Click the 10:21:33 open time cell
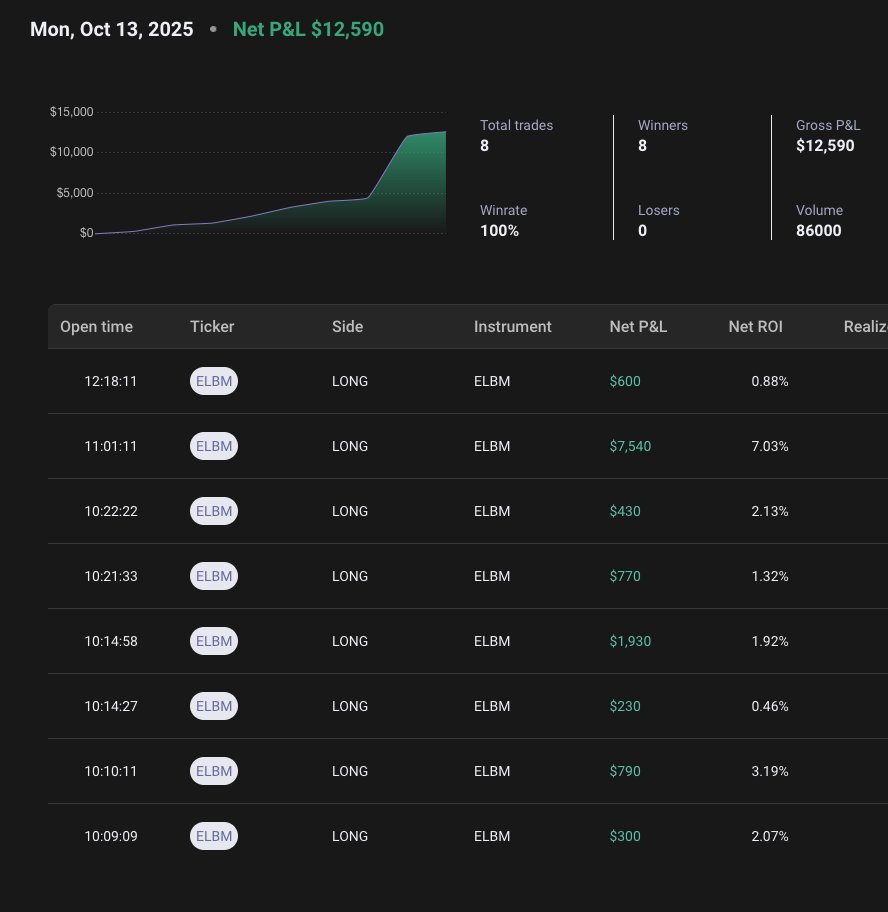 (111, 576)
